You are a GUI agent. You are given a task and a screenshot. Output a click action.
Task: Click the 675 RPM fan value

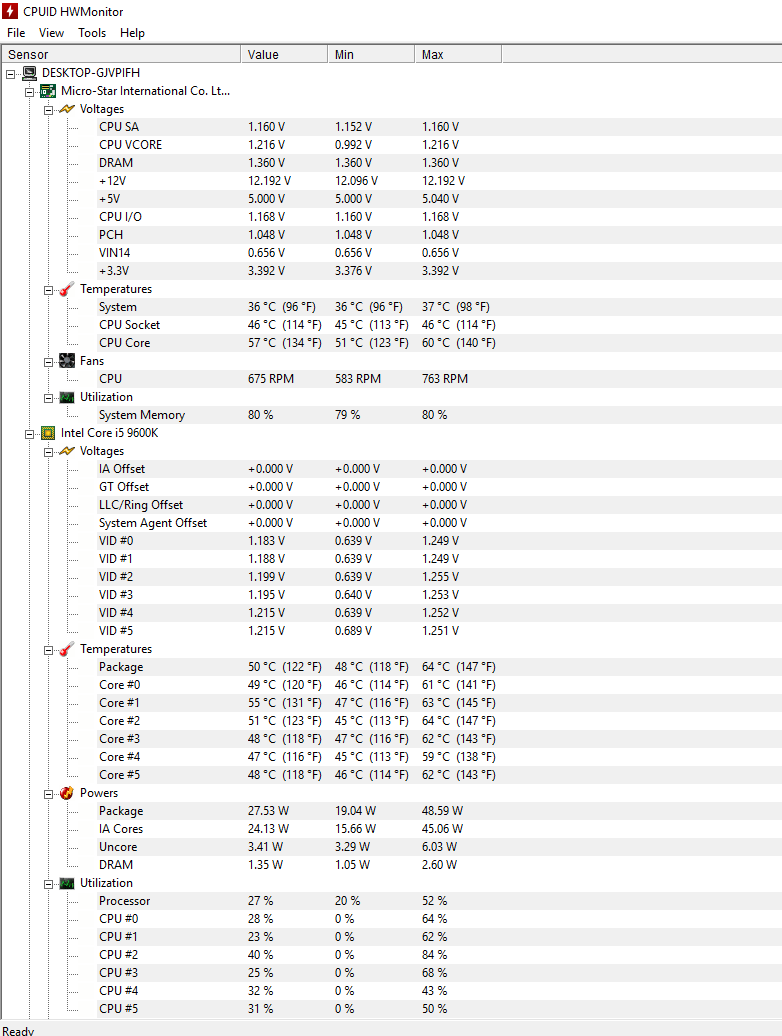pos(271,379)
